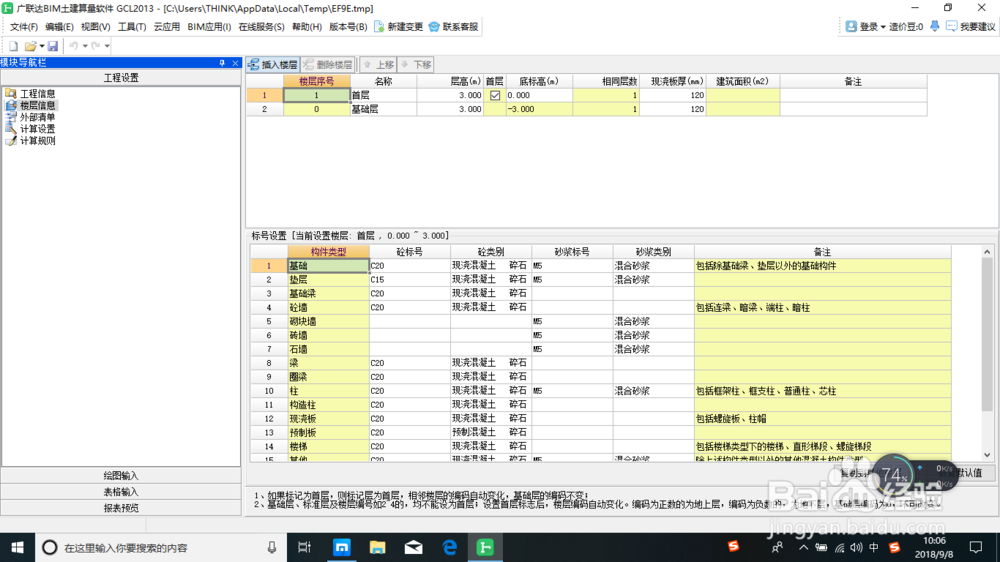This screenshot has width=1000, height=562.
Task: Open Mail app from taskbar
Action: coord(413,547)
